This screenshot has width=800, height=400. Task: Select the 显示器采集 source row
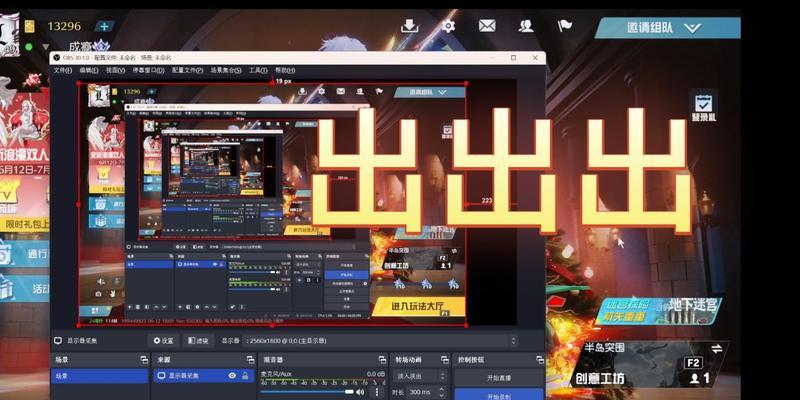(204, 376)
